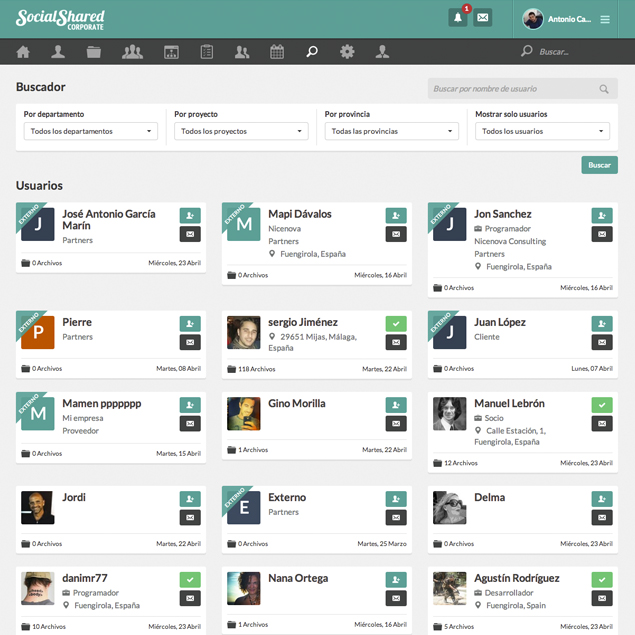This screenshot has height=635, width=635.
Task: Toggle green check on danimr77 card
Action: [x=190, y=580]
